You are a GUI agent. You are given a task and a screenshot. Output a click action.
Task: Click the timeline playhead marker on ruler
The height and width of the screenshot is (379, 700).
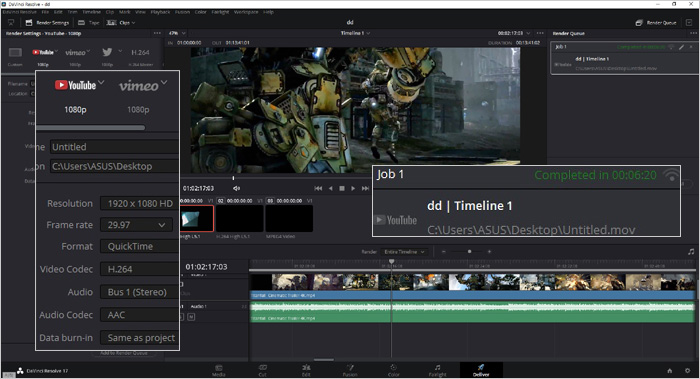pos(392,262)
